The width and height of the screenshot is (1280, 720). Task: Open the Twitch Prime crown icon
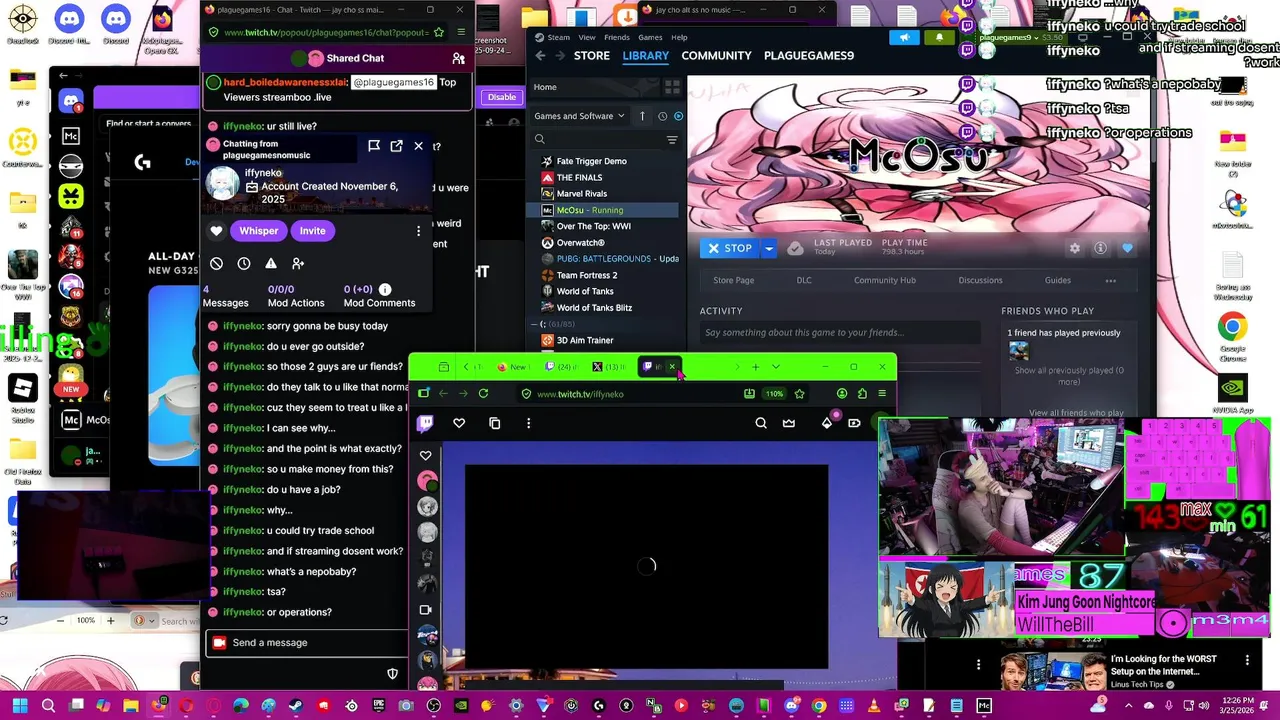coord(789,424)
